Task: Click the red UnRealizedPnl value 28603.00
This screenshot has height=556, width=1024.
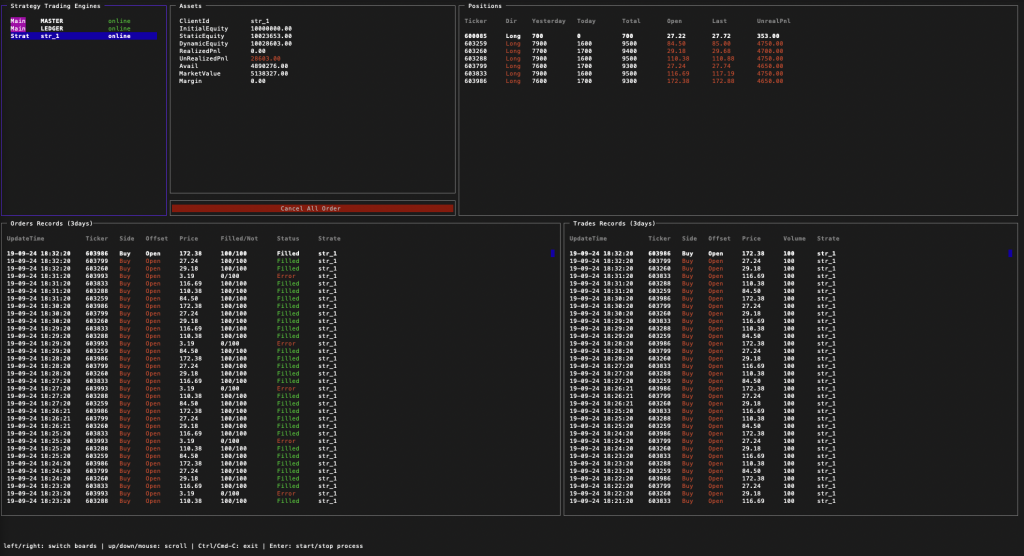Action: coord(266,59)
